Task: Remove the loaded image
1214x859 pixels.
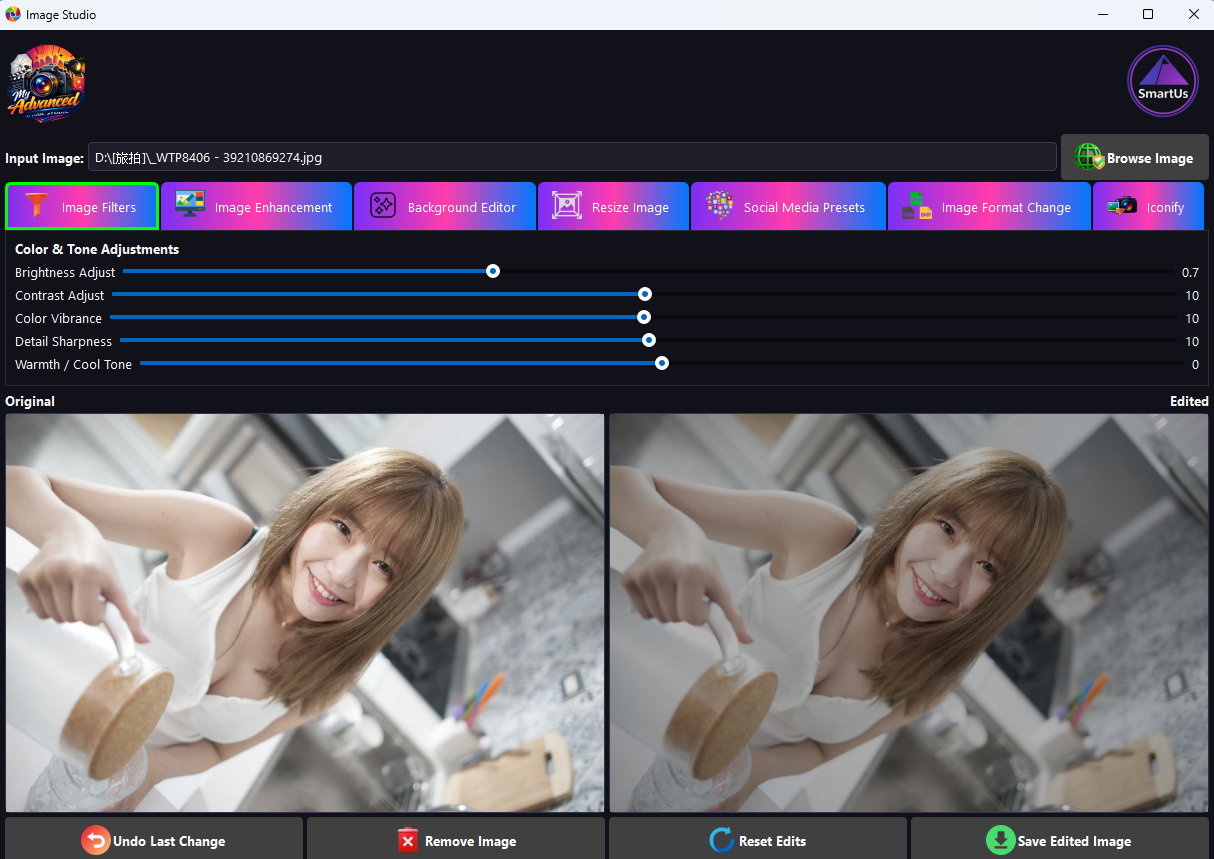Action: (456, 840)
